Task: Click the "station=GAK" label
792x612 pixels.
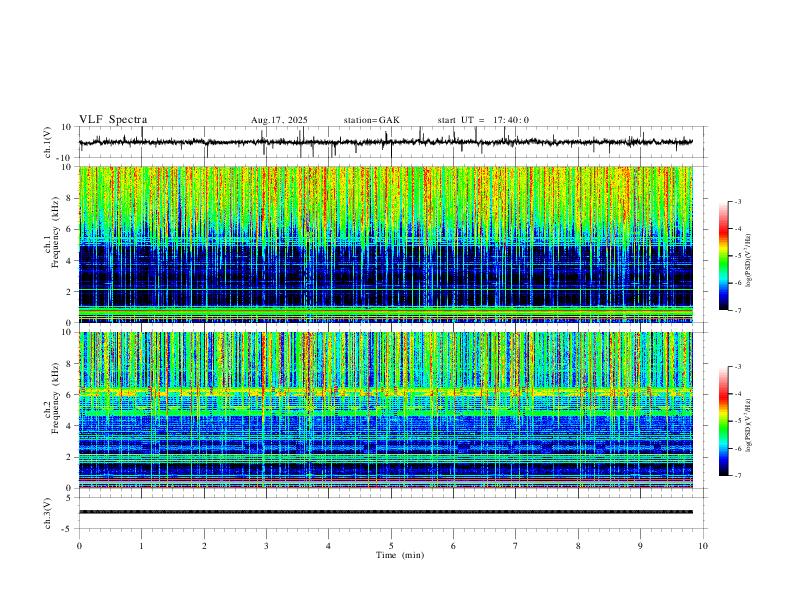Action: [372, 120]
